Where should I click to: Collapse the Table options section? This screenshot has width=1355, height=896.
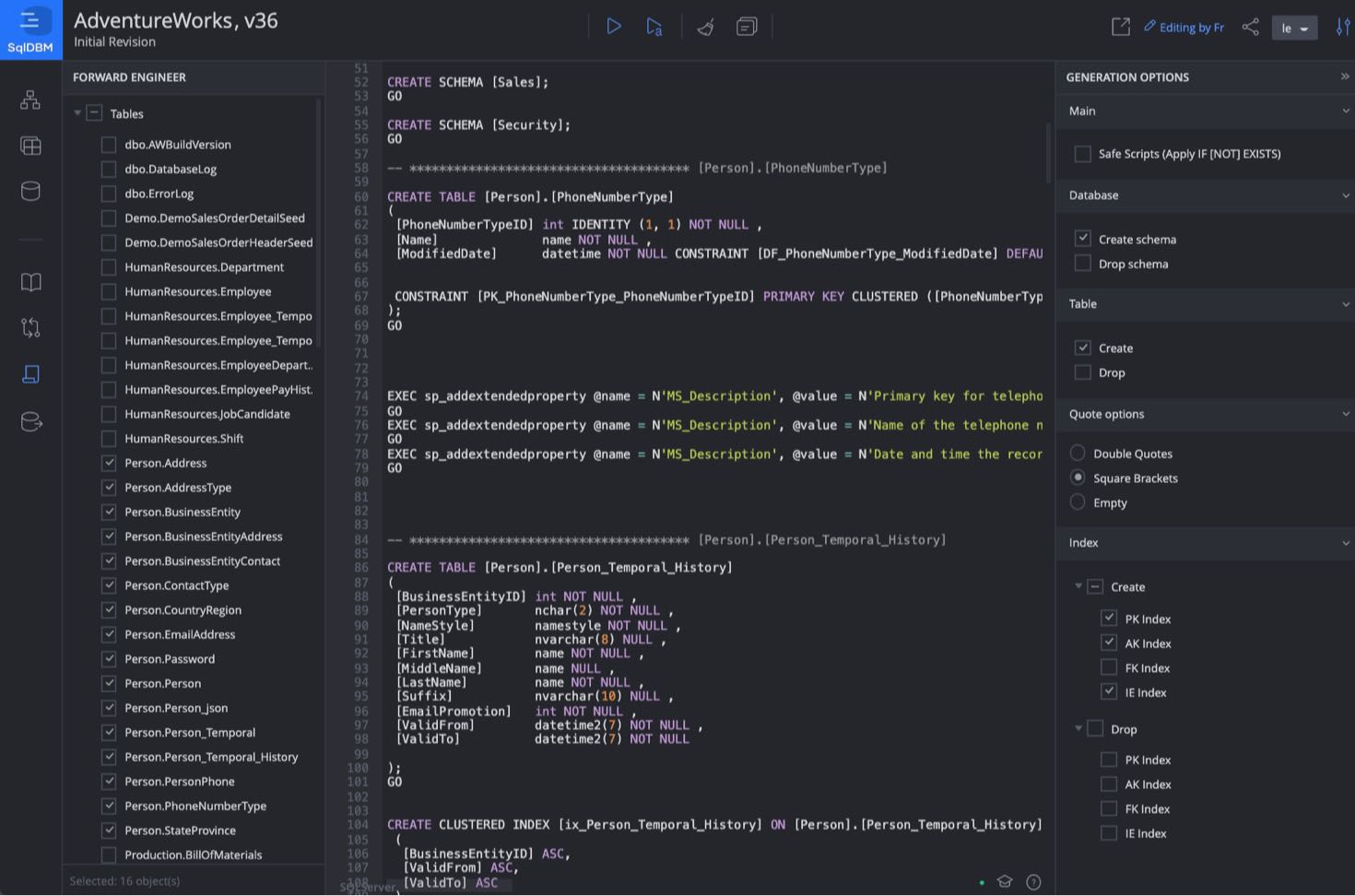pyautogui.click(x=1345, y=304)
